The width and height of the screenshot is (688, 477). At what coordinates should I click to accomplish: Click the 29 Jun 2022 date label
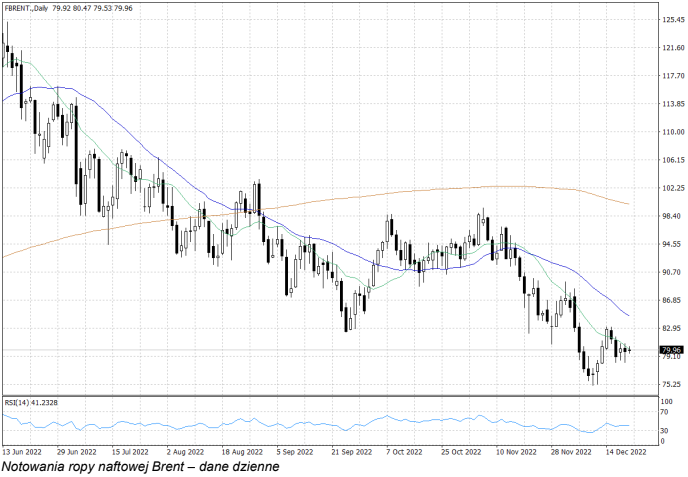pos(77,451)
